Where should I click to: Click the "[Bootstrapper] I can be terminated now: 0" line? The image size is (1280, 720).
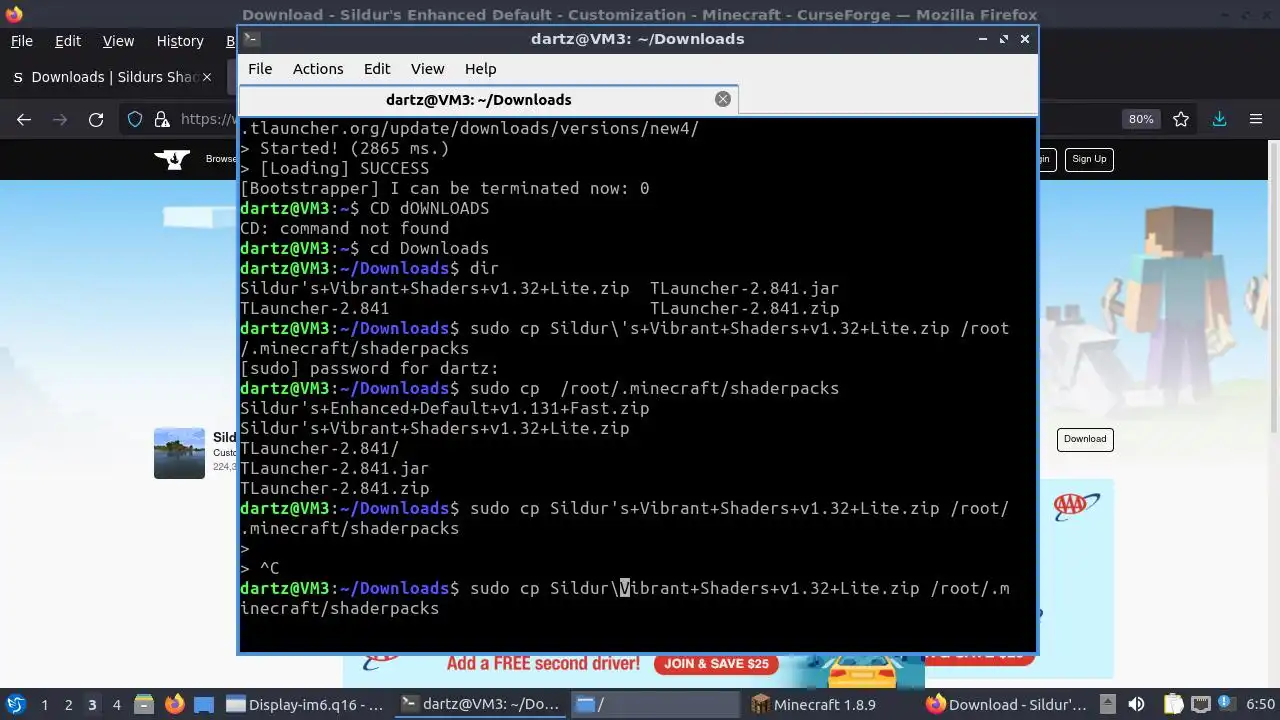tap(445, 188)
